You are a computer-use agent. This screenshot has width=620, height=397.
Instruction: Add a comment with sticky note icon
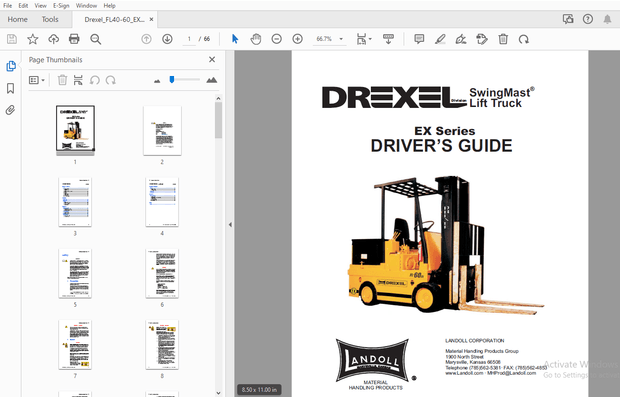click(419, 39)
